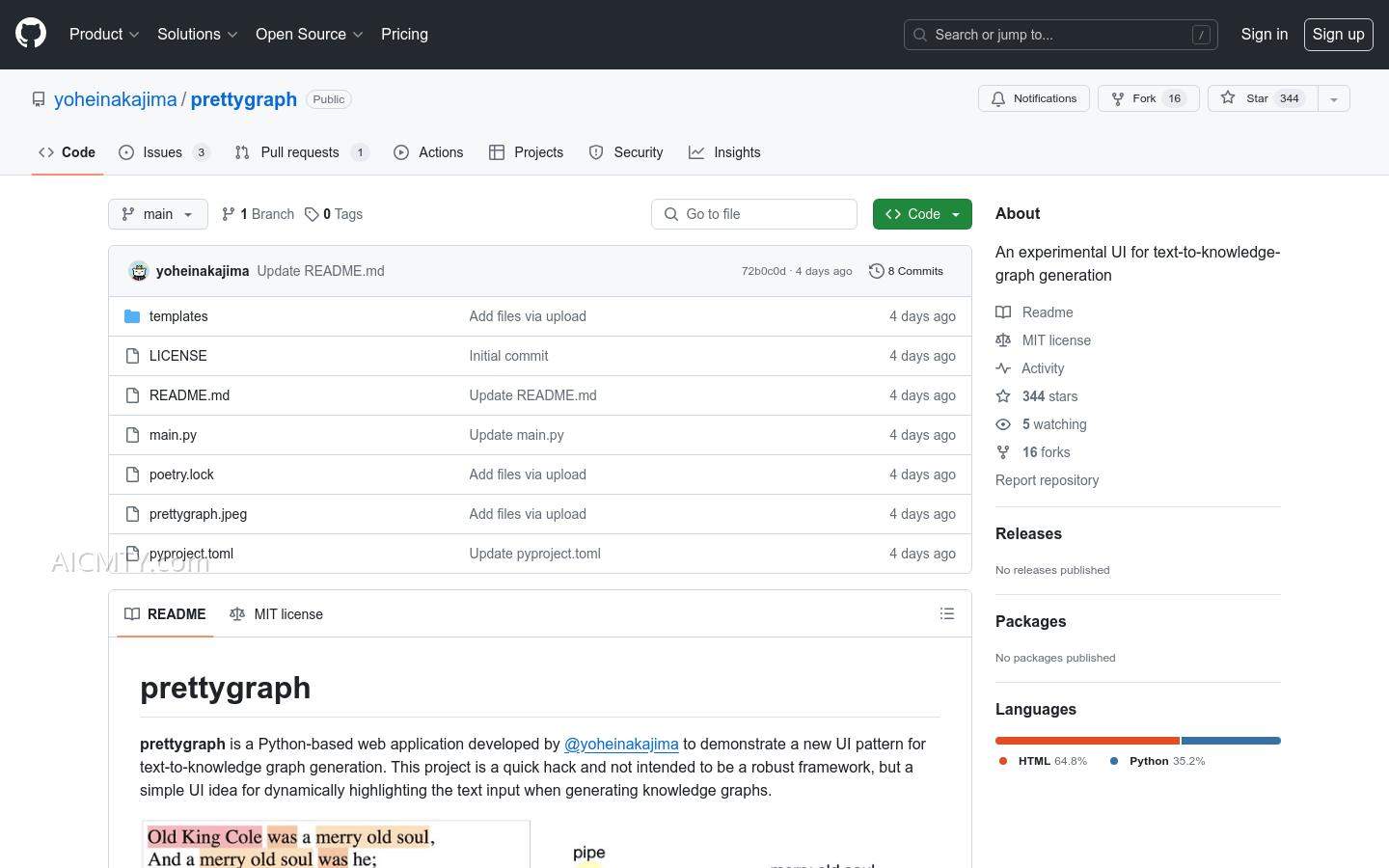Switch to MIT license tab
Viewport: 1389px width, 868px height.
[277, 614]
